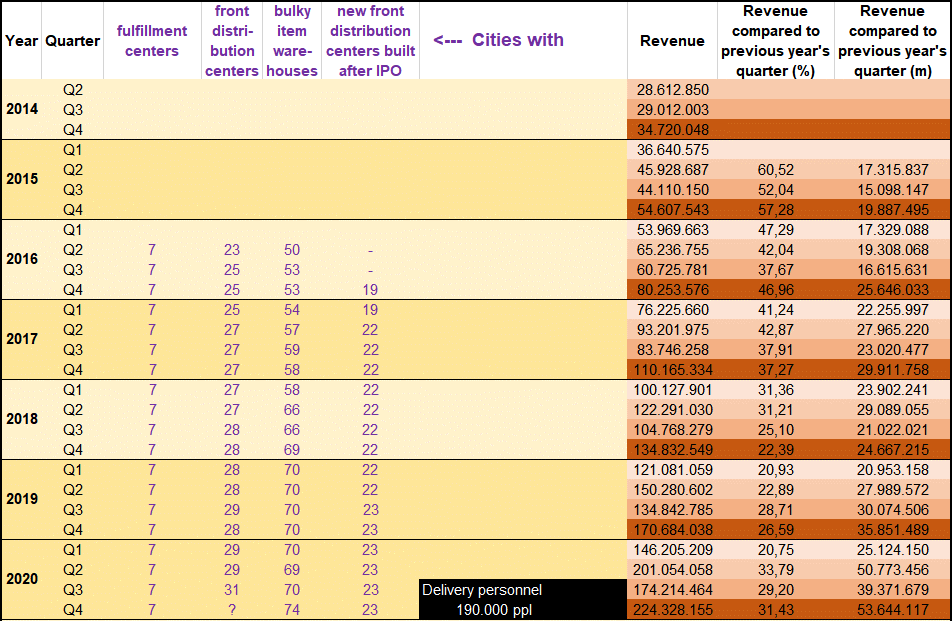Click bulky warehouses value 50
Viewport: 952px width, 621px height.
coord(292,250)
